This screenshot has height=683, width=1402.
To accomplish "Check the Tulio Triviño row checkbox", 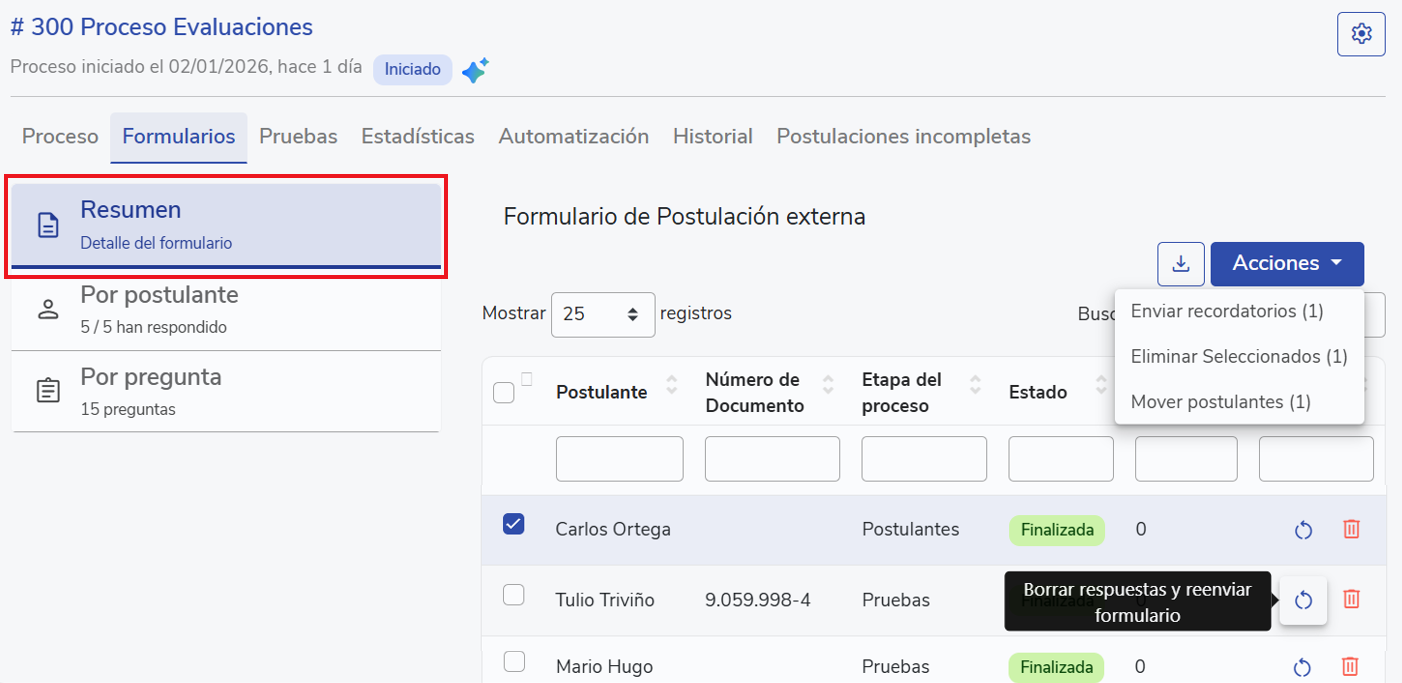I will point(513,595).
